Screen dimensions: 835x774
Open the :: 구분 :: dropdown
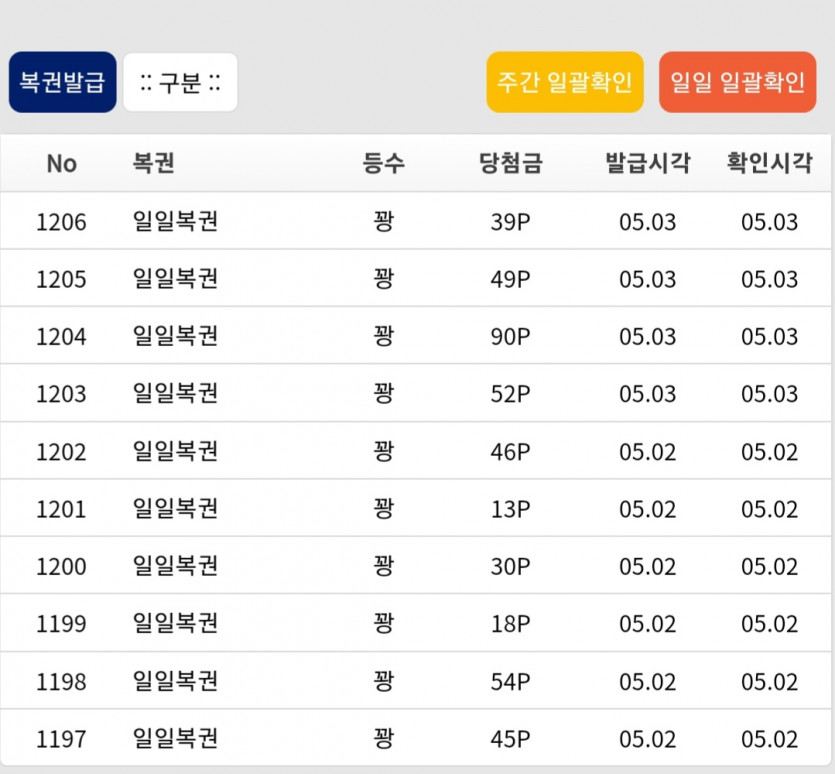[x=180, y=82]
